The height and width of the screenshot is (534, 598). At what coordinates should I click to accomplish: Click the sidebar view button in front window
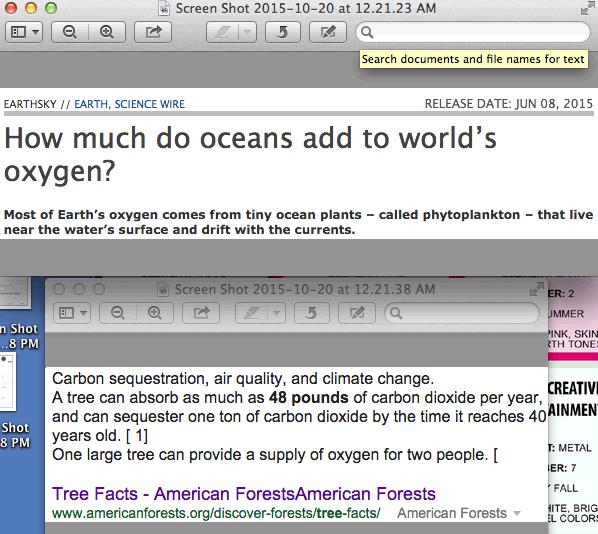tap(18, 32)
